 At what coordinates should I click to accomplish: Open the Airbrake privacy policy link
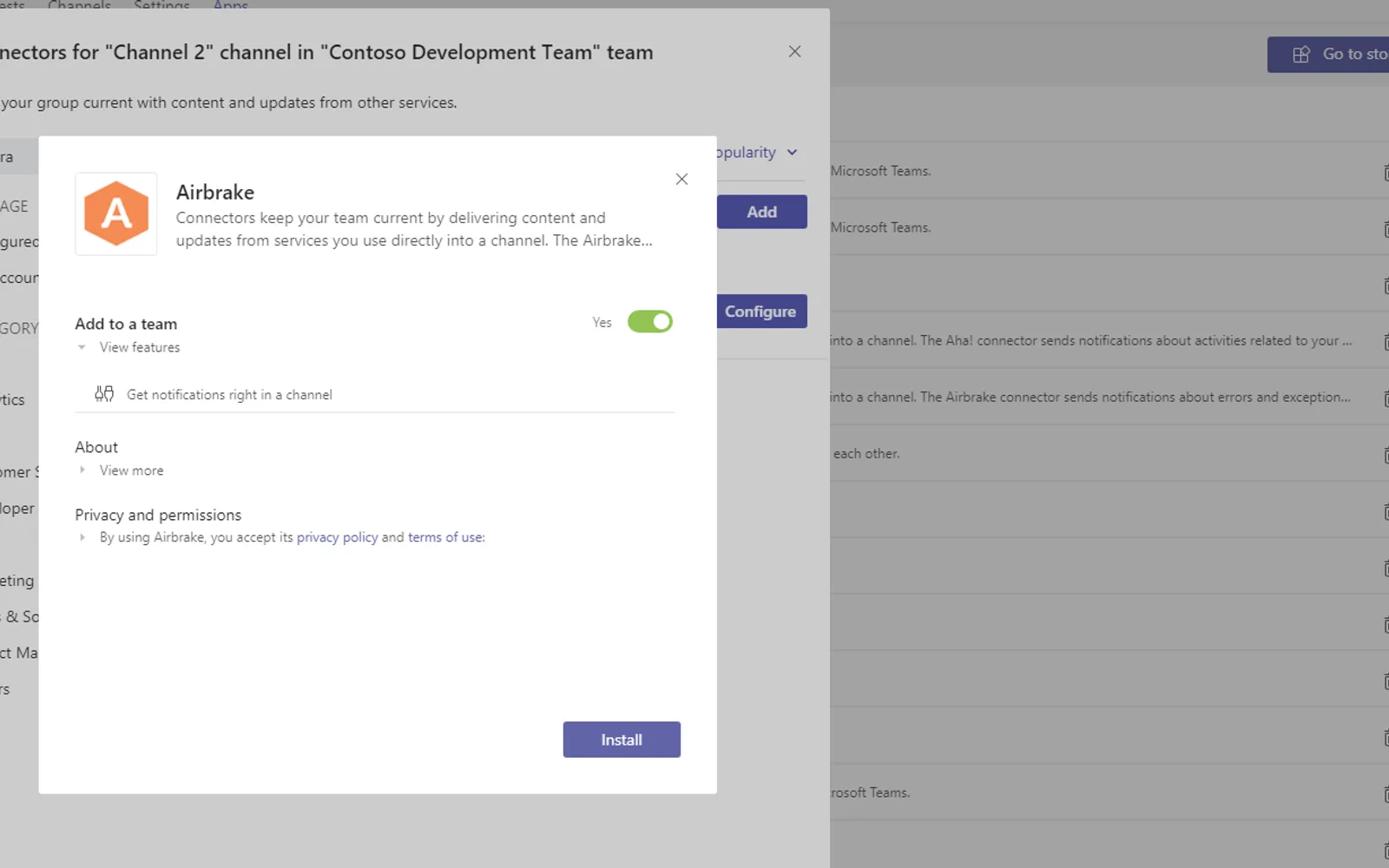[338, 537]
